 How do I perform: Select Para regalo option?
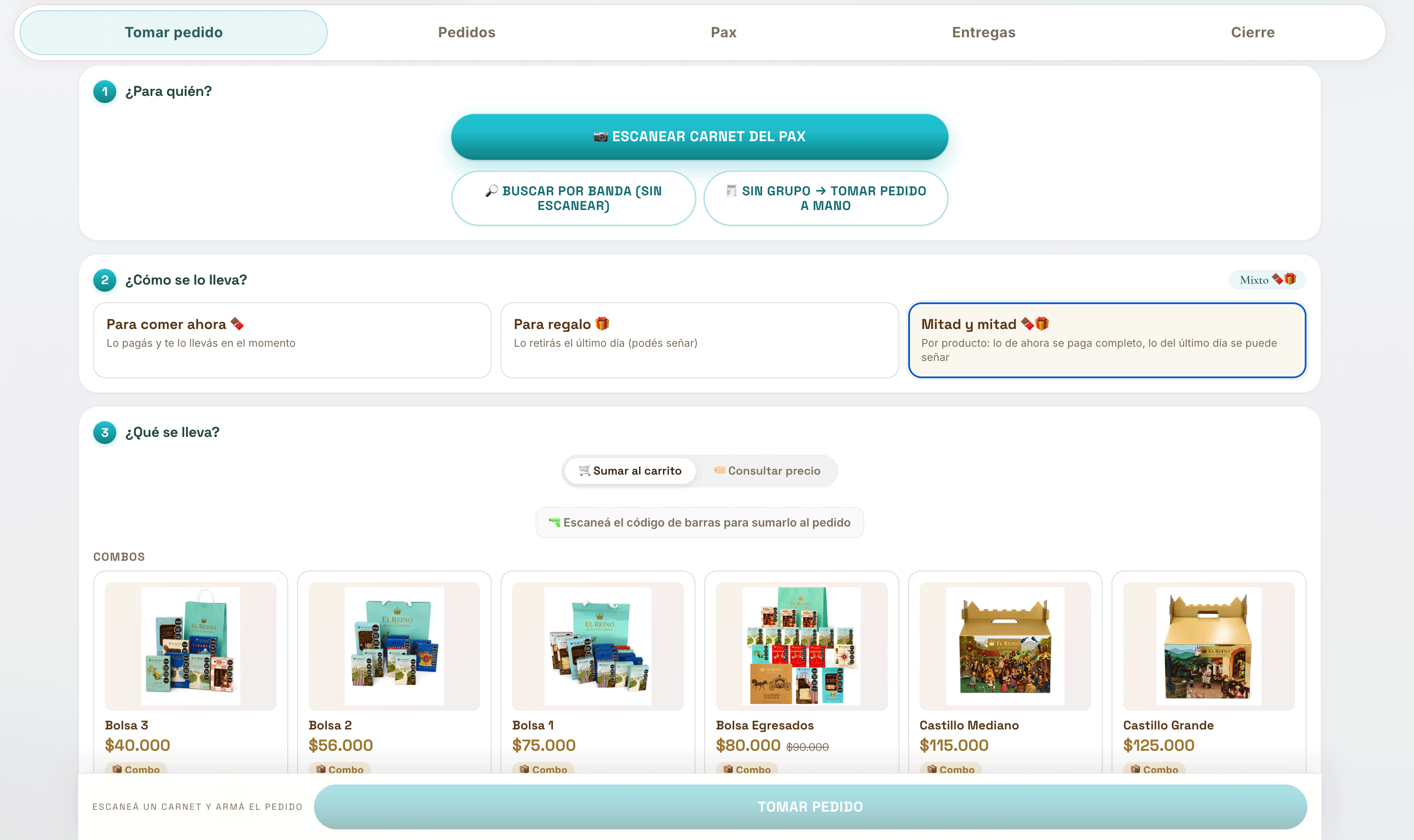[x=699, y=340]
